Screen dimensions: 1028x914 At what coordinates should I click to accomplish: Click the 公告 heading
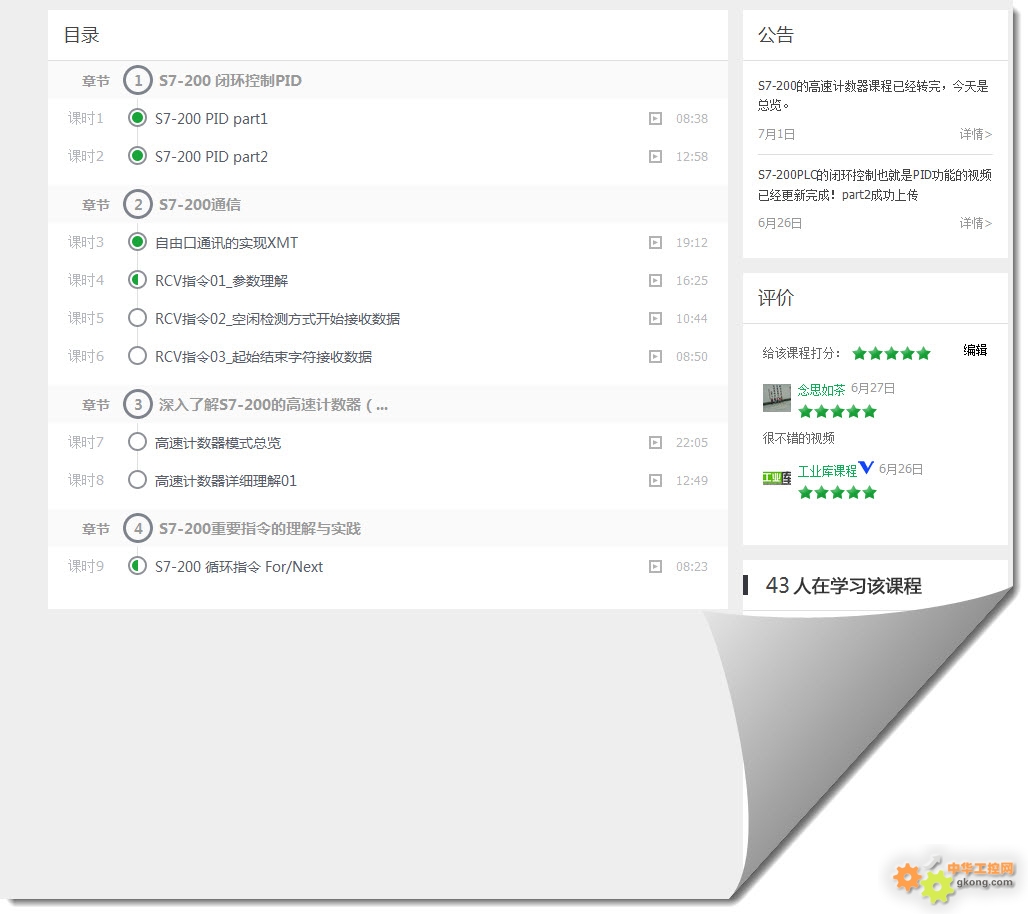tap(776, 35)
